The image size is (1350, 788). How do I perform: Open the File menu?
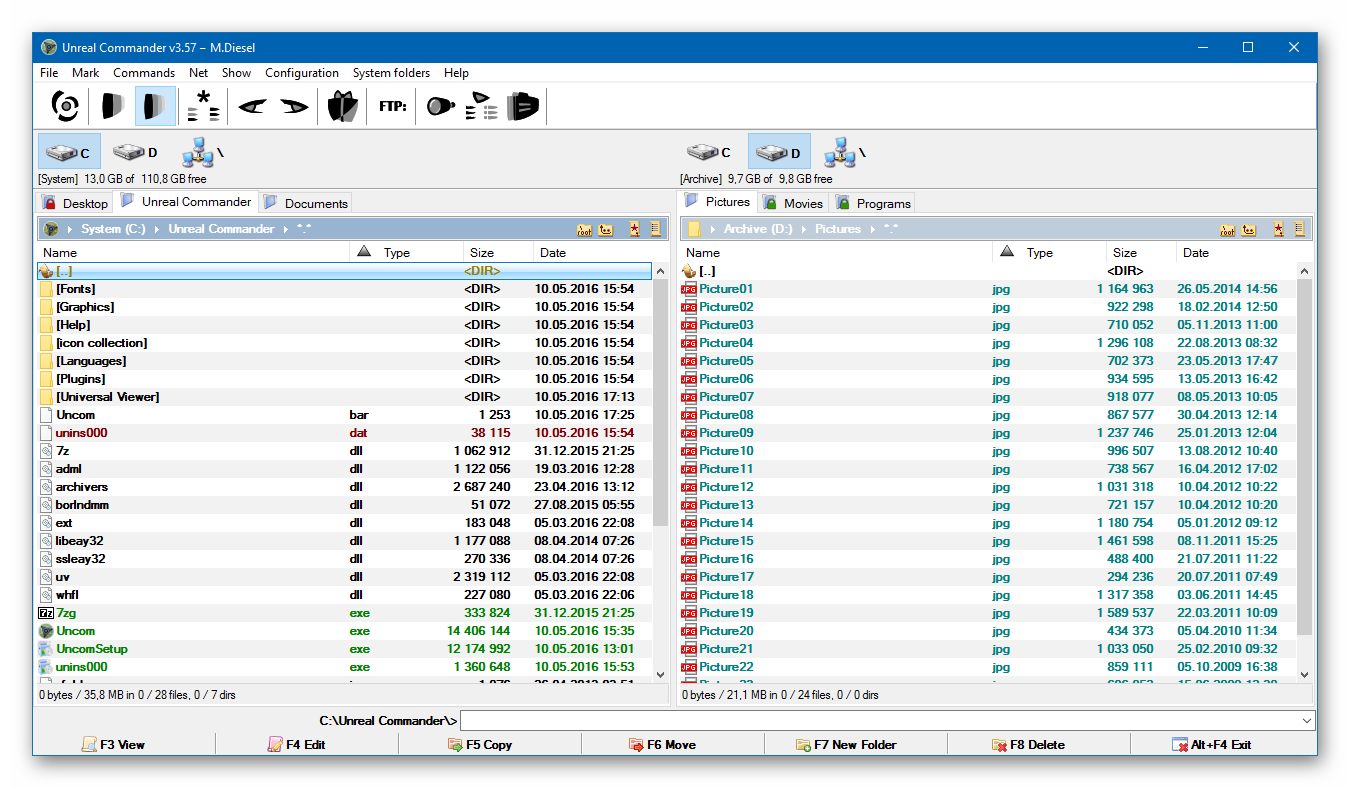49,73
